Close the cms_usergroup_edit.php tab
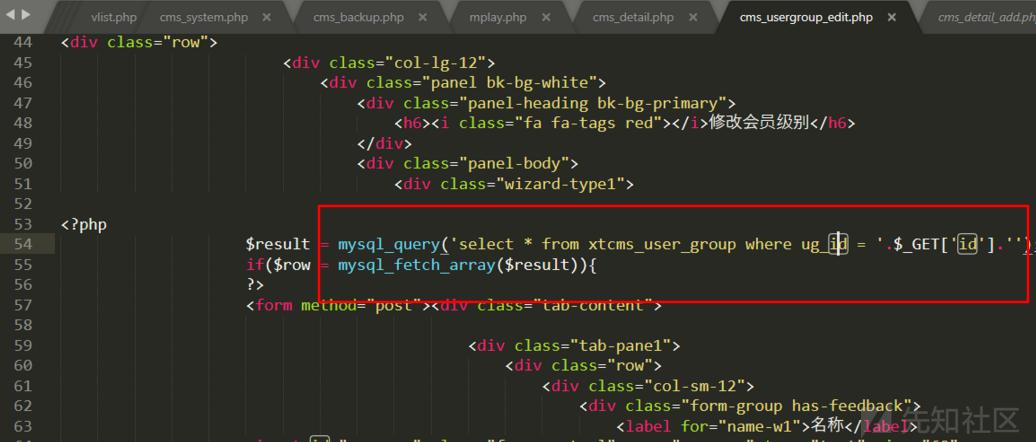The image size is (1036, 442). (x=889, y=18)
